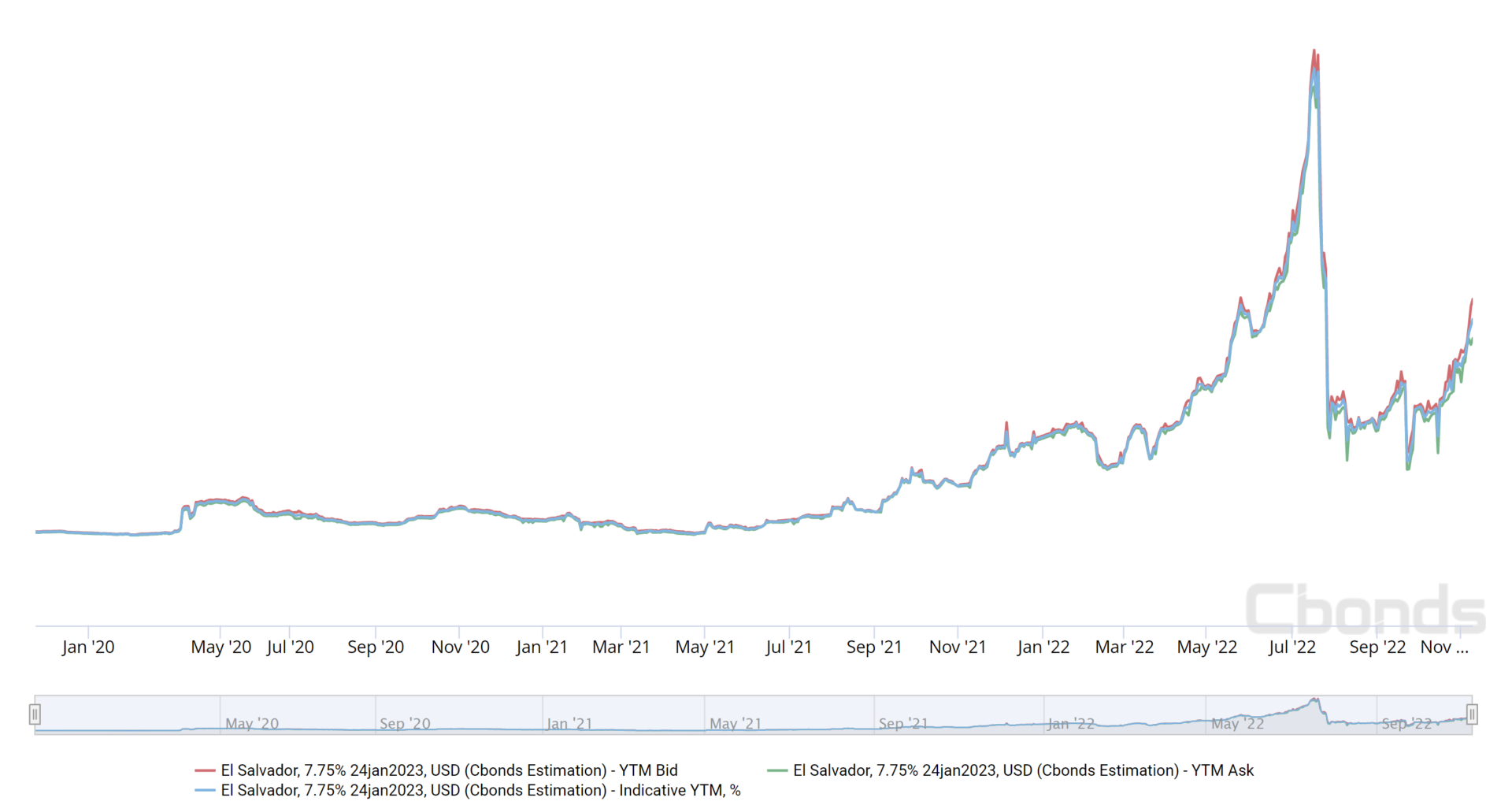Image resolution: width=1512 pixels, height=805 pixels.
Task: Click the navigator May '22 label
Action: tap(1237, 723)
